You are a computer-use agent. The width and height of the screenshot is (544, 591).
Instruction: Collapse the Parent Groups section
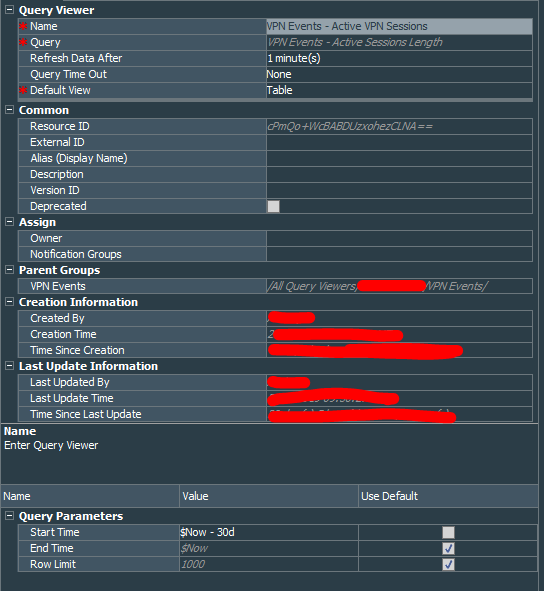tap(9, 270)
